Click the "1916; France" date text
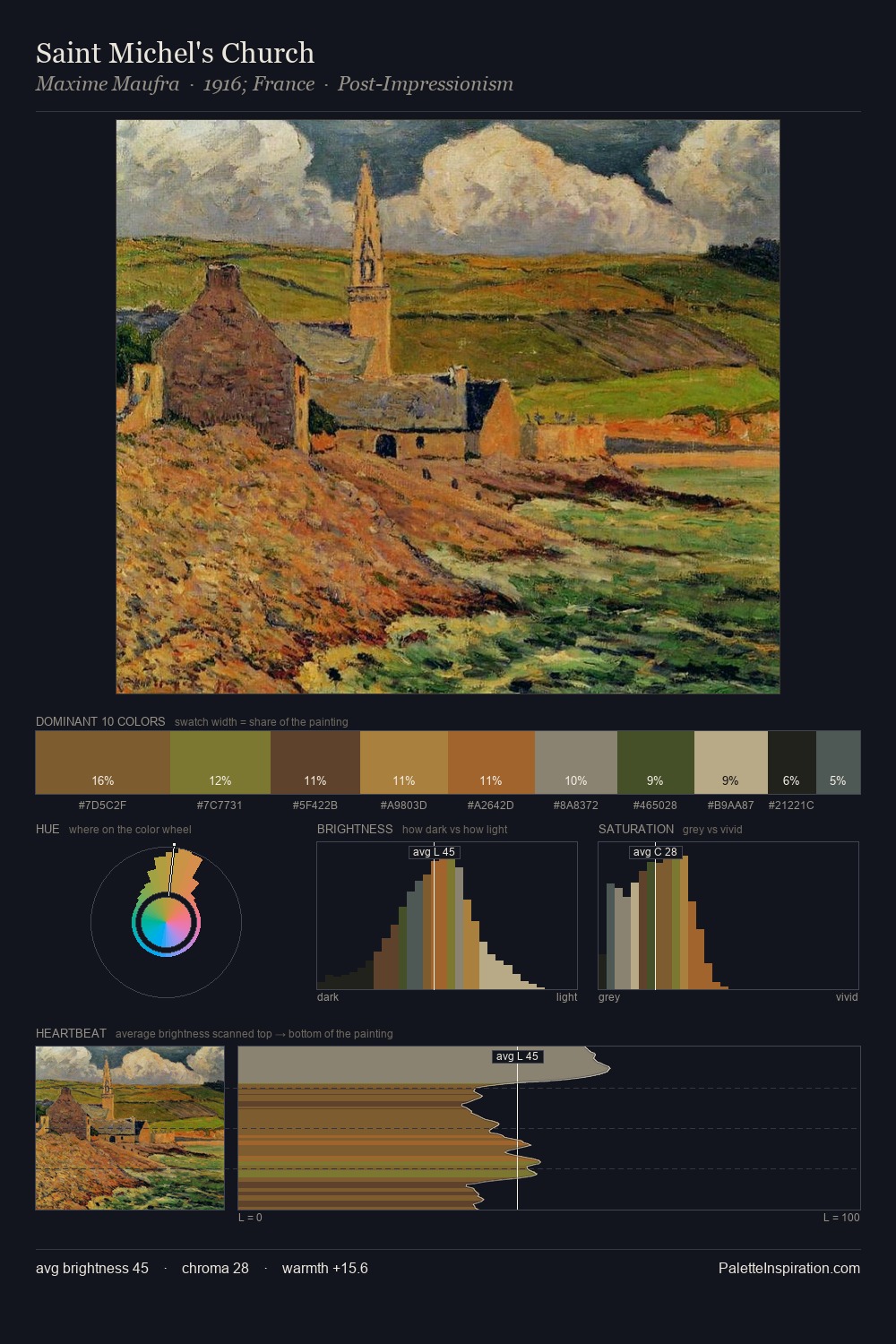Image resolution: width=896 pixels, height=1344 pixels. pos(259,84)
